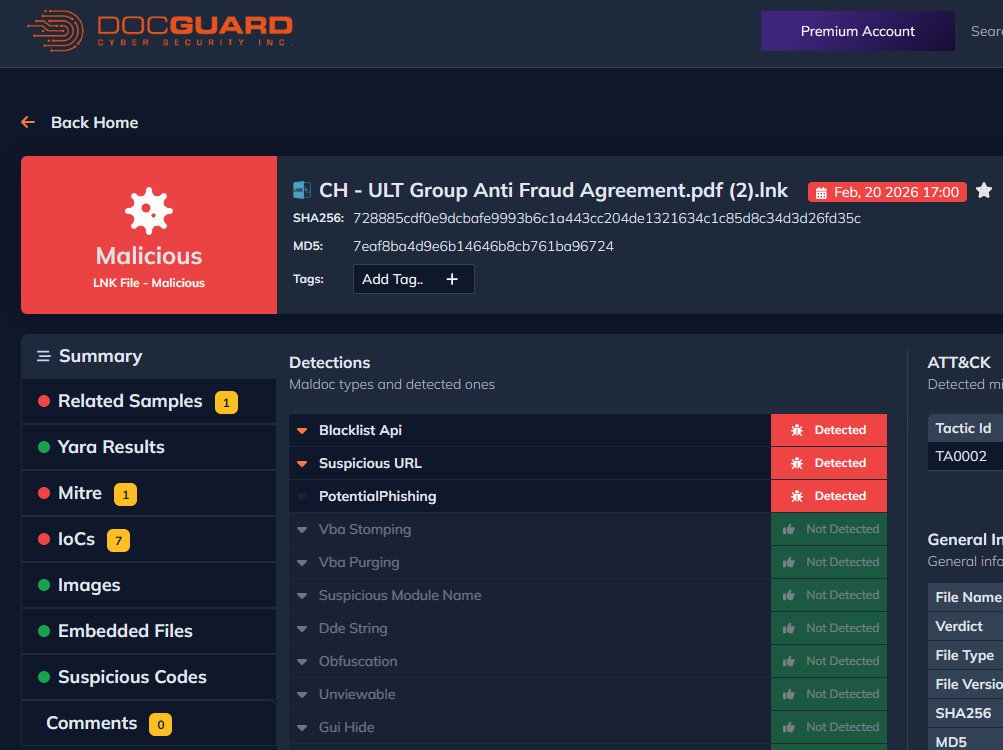Click the Comments count badge 0
This screenshot has width=1003, height=750.
coord(161,724)
